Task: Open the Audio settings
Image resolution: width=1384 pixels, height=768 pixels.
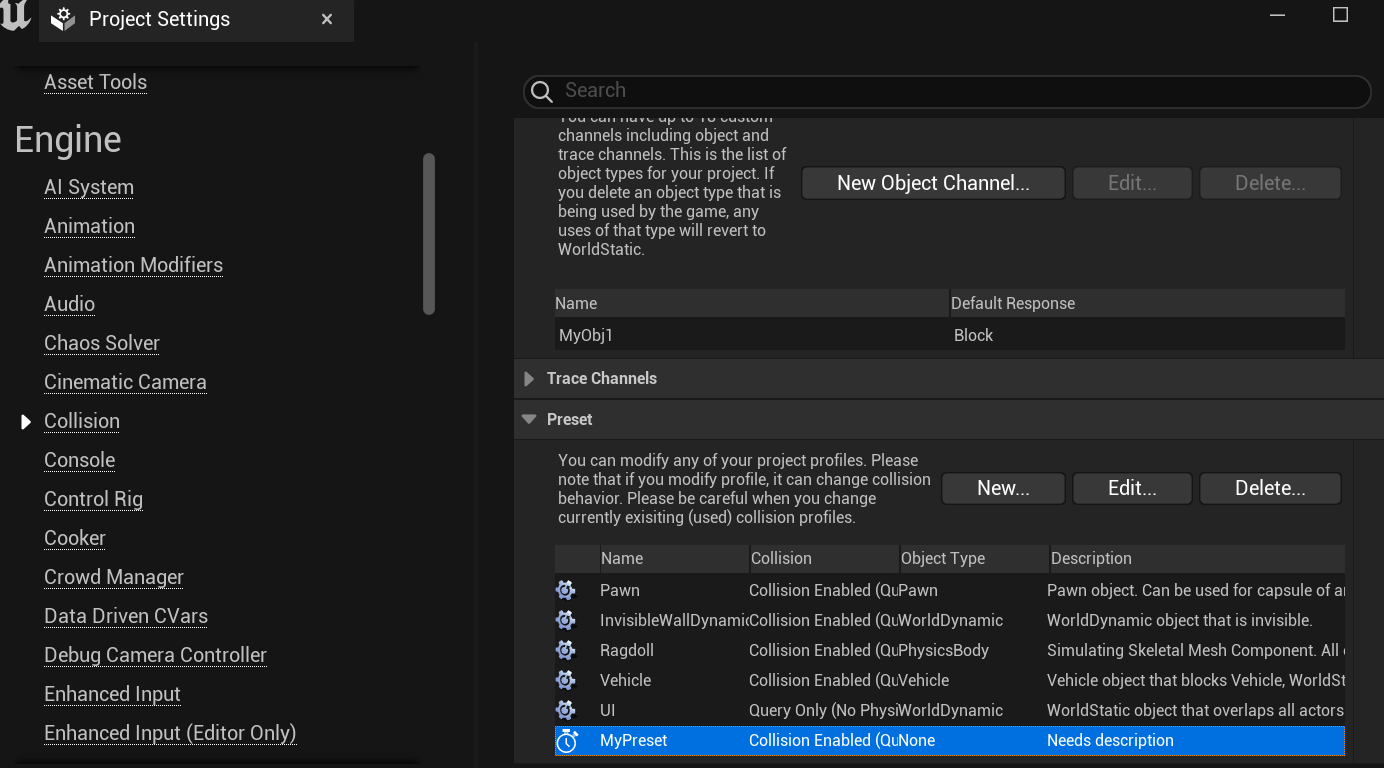Action: coord(69,304)
